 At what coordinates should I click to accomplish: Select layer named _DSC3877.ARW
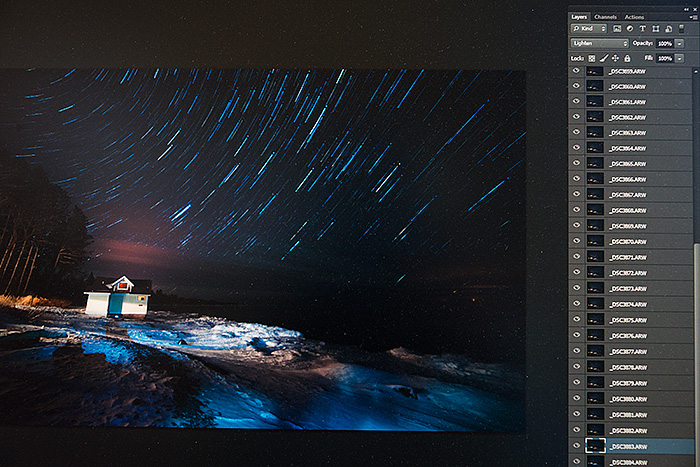click(x=628, y=352)
